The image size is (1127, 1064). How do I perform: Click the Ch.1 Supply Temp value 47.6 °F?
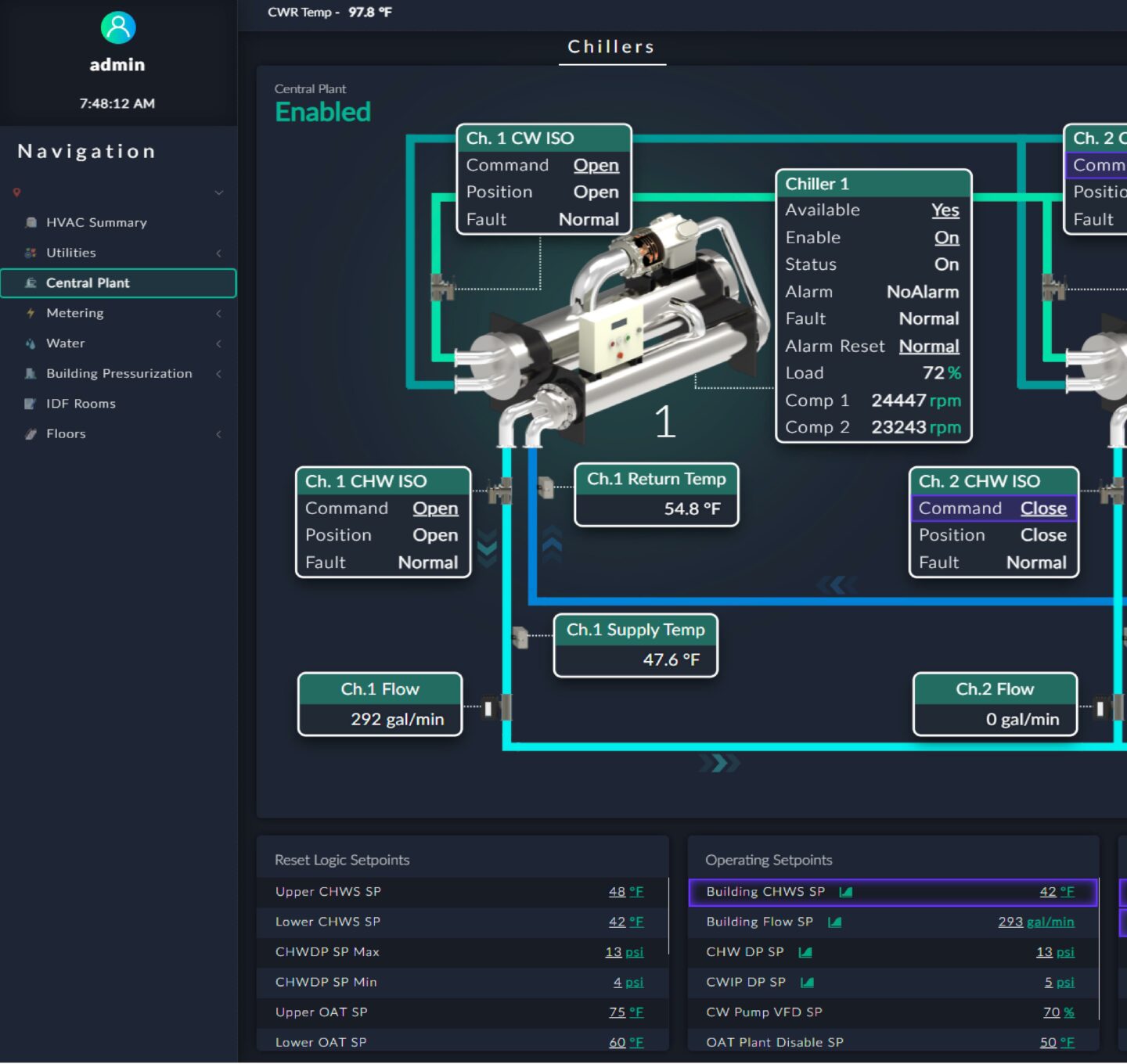point(671,660)
